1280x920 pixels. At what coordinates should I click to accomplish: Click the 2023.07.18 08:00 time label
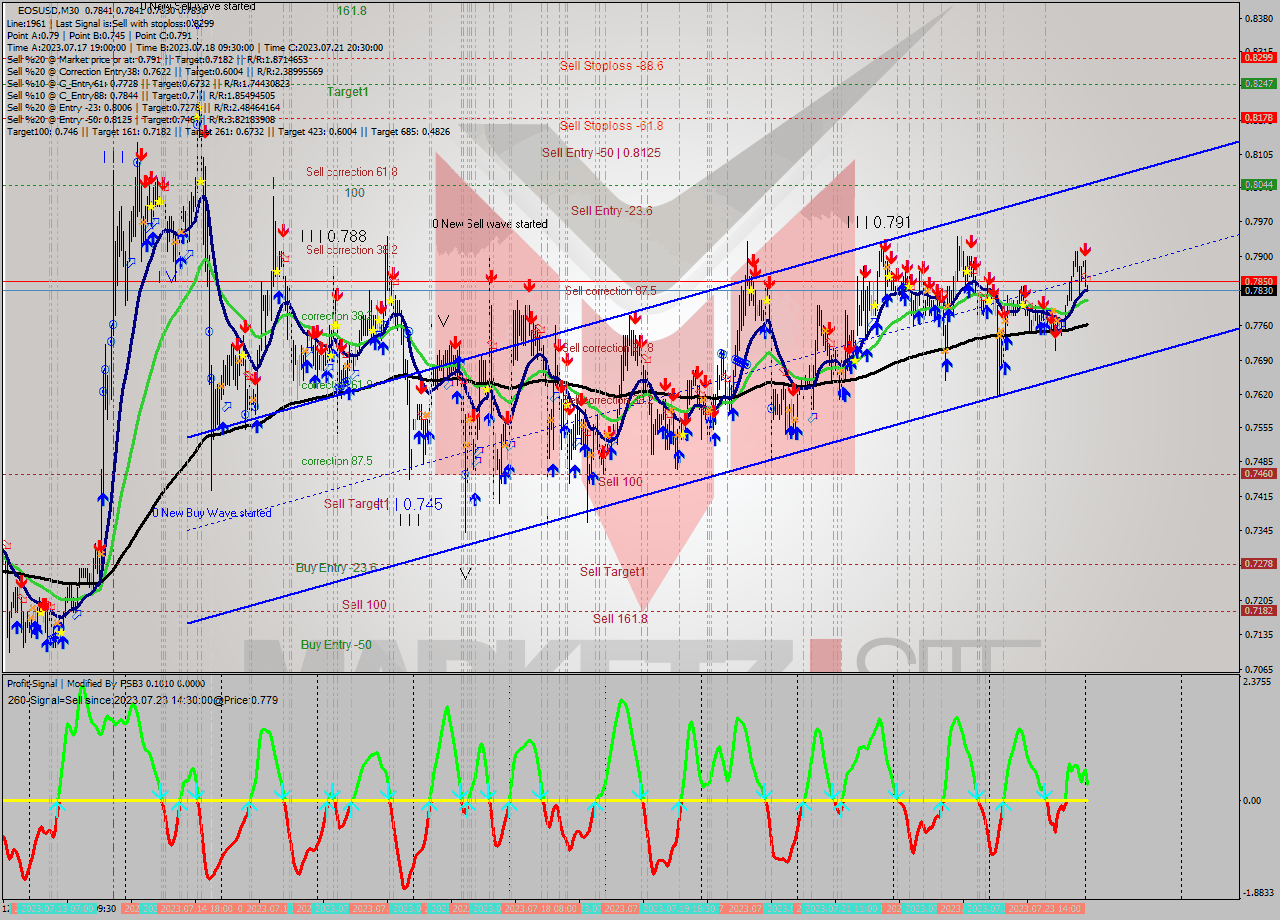(540, 909)
